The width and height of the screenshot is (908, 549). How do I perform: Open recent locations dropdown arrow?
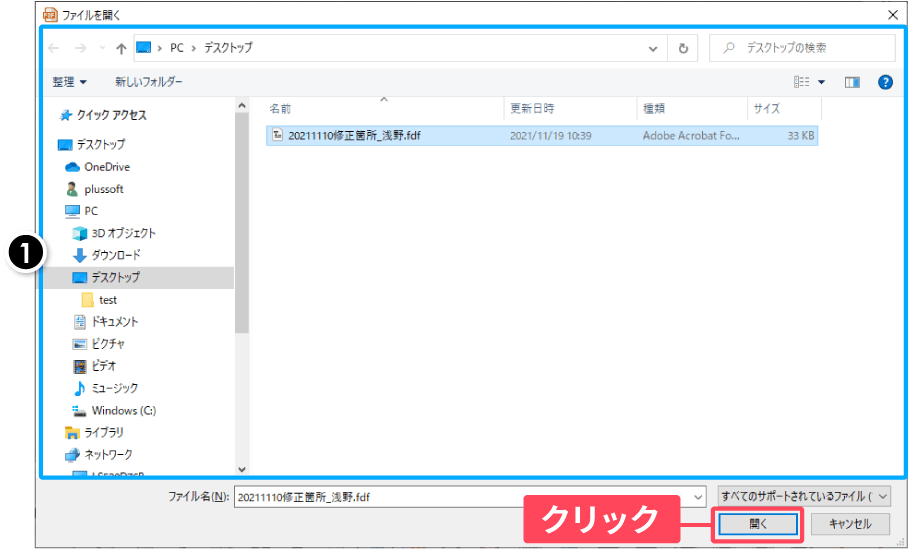[102, 49]
